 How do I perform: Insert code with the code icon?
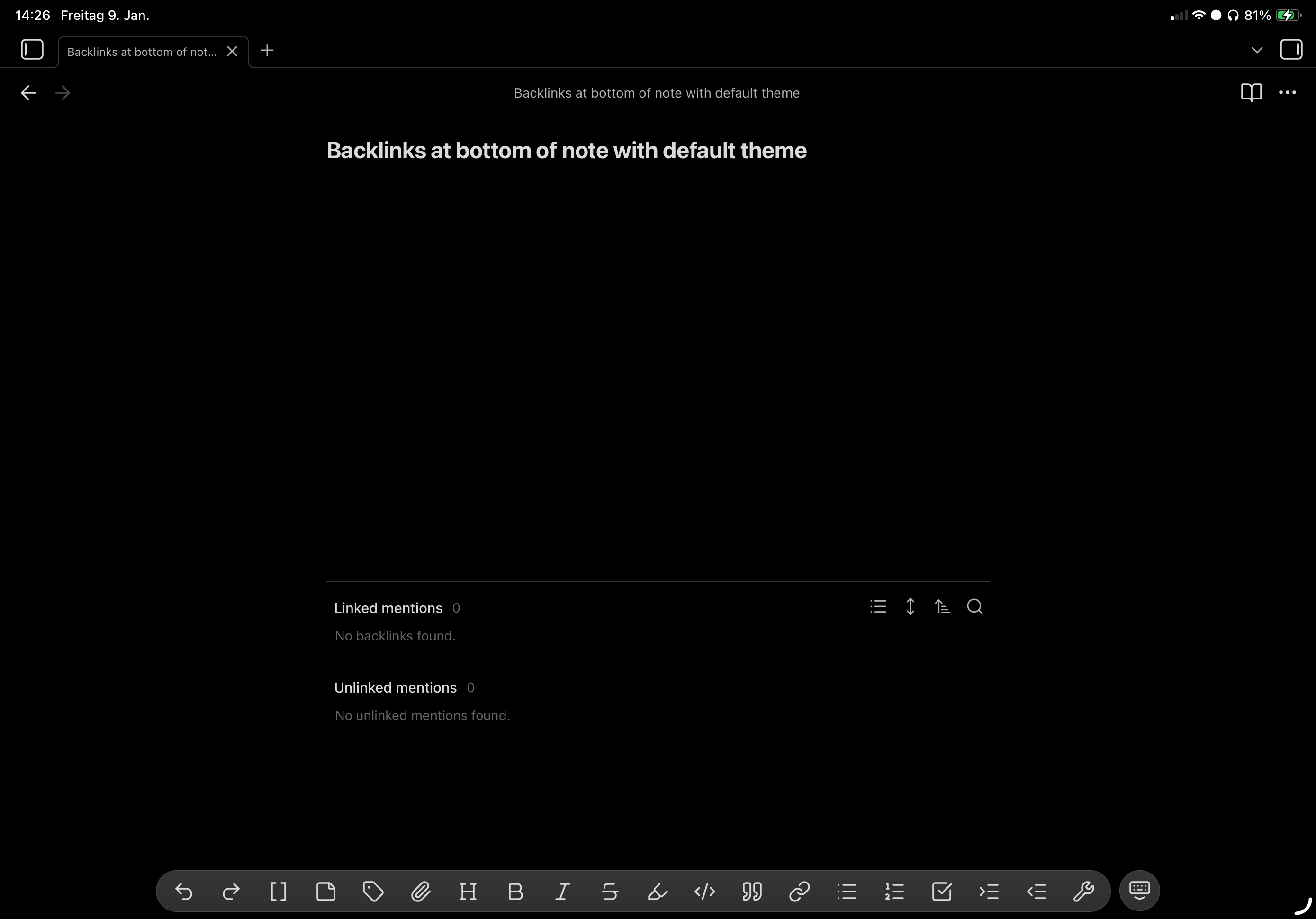(x=704, y=892)
